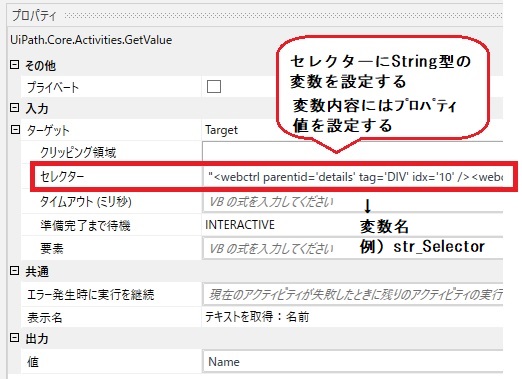Viewport: 522px width, 379px height.
Task: Select the プライベート property label
Action: click(x=53, y=87)
